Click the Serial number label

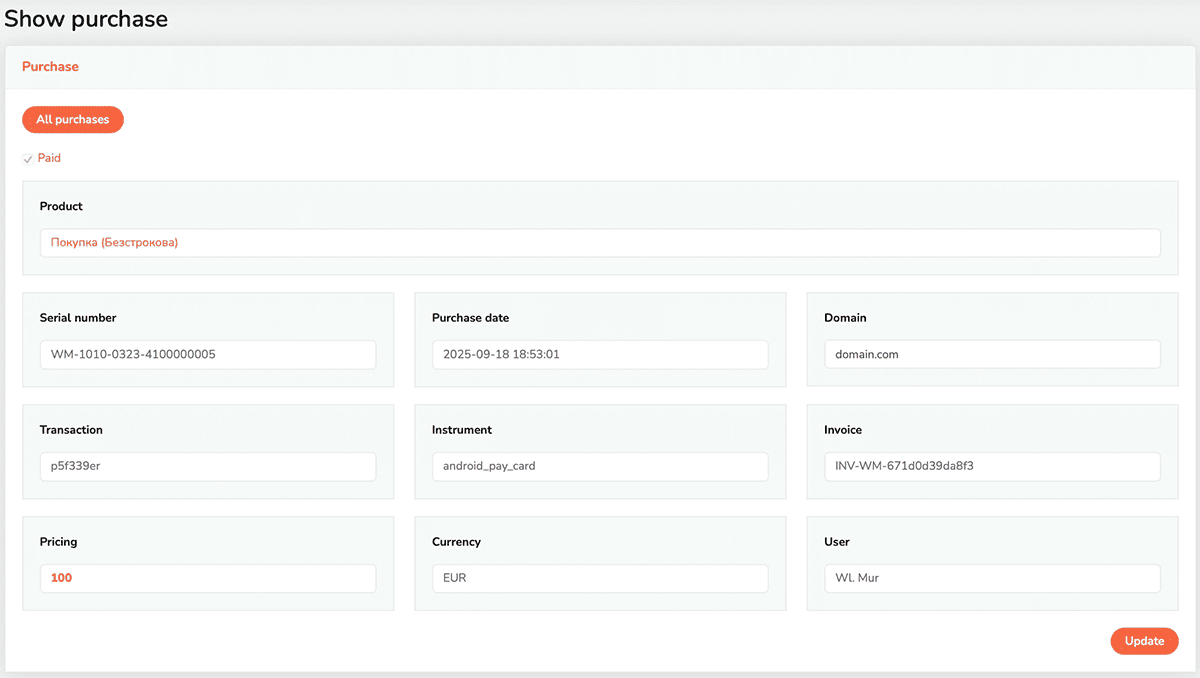pos(78,318)
